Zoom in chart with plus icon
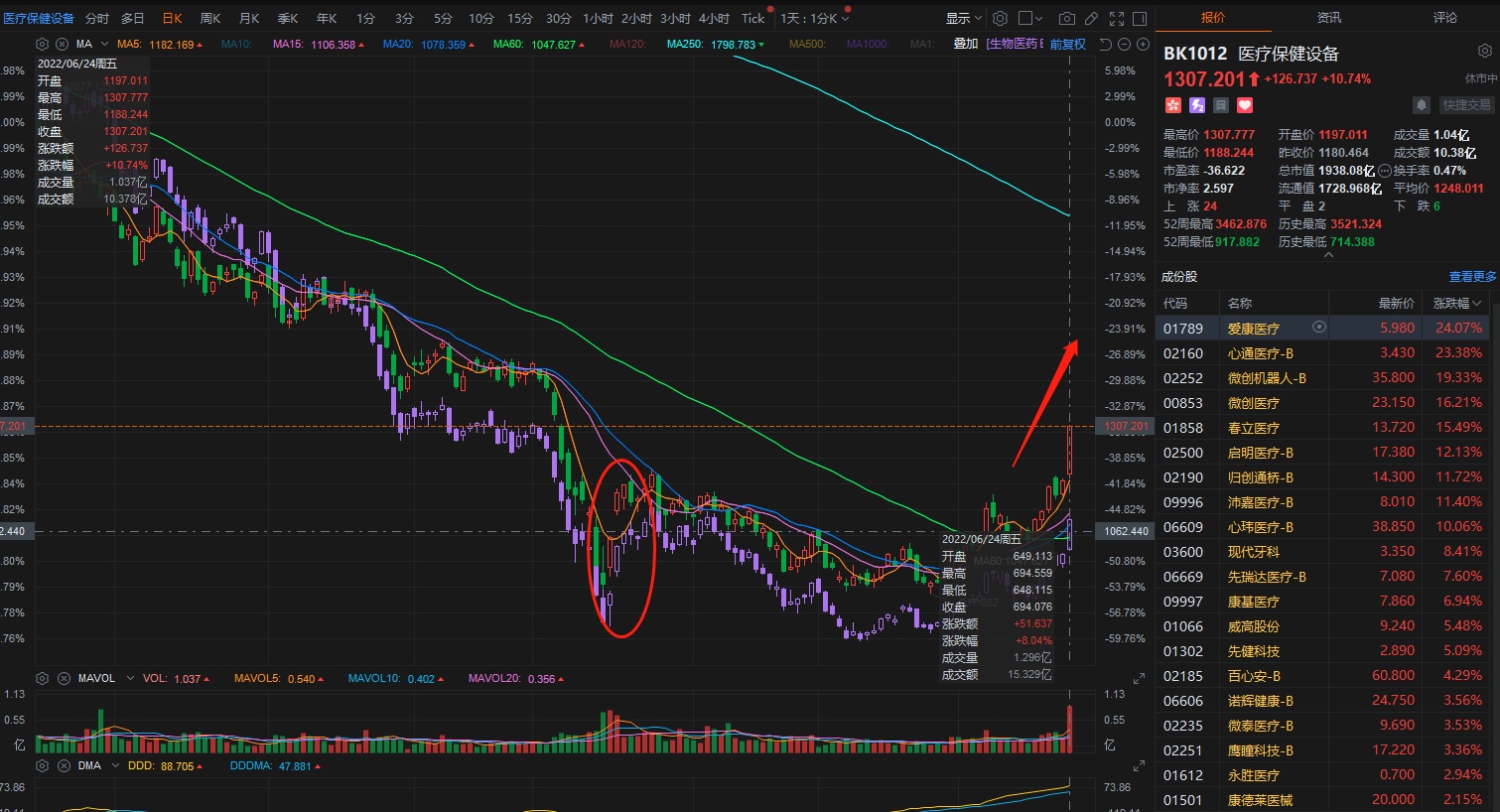The height and width of the screenshot is (812, 1500). [x=1142, y=45]
